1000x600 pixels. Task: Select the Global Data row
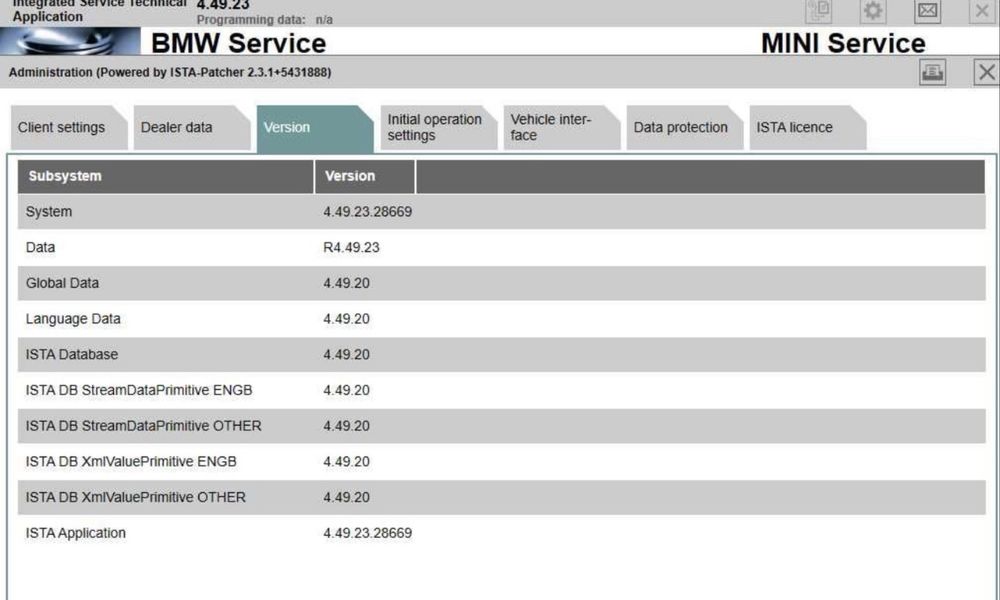501,283
